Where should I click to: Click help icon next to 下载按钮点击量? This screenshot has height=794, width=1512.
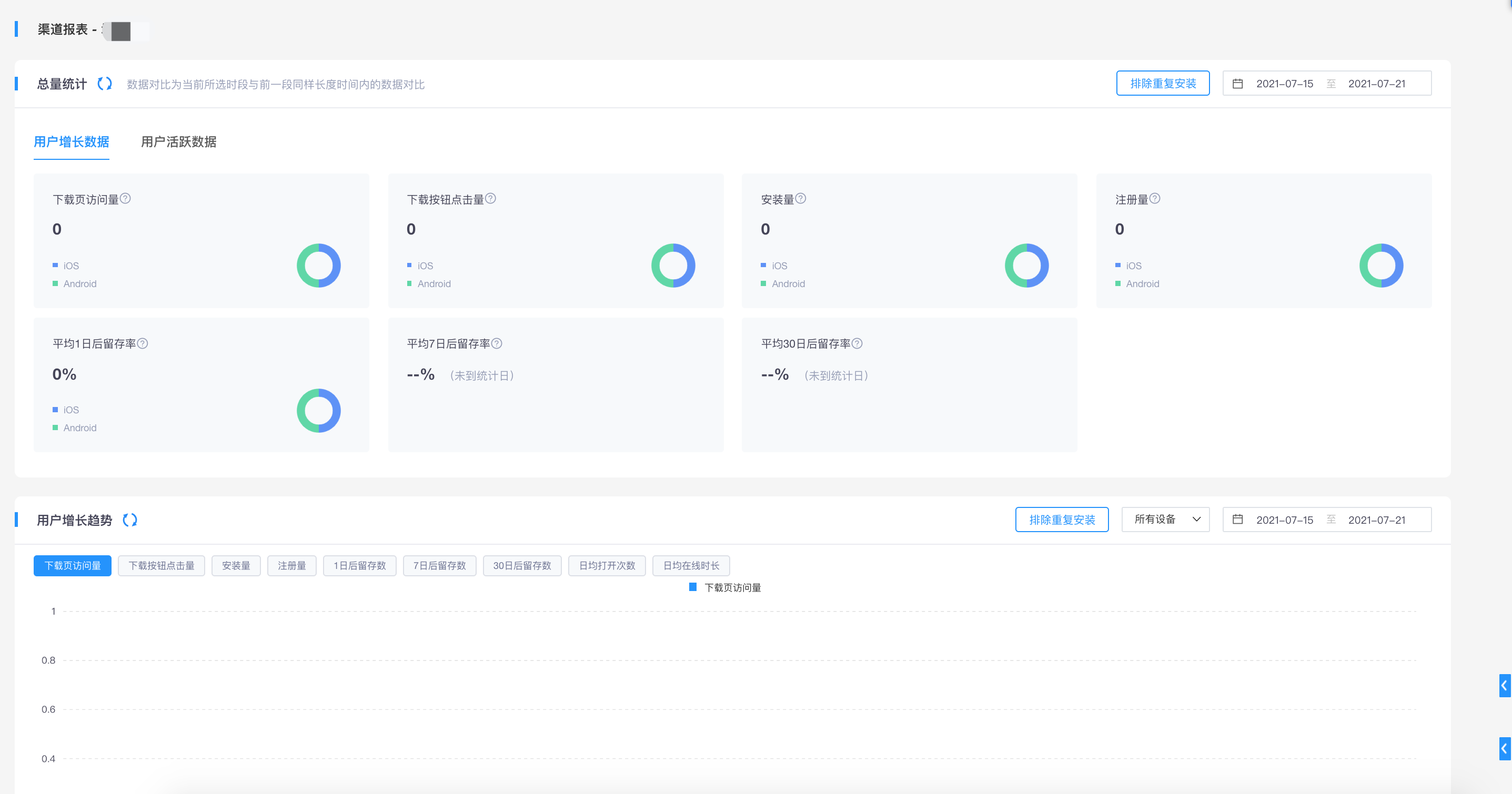tap(491, 199)
